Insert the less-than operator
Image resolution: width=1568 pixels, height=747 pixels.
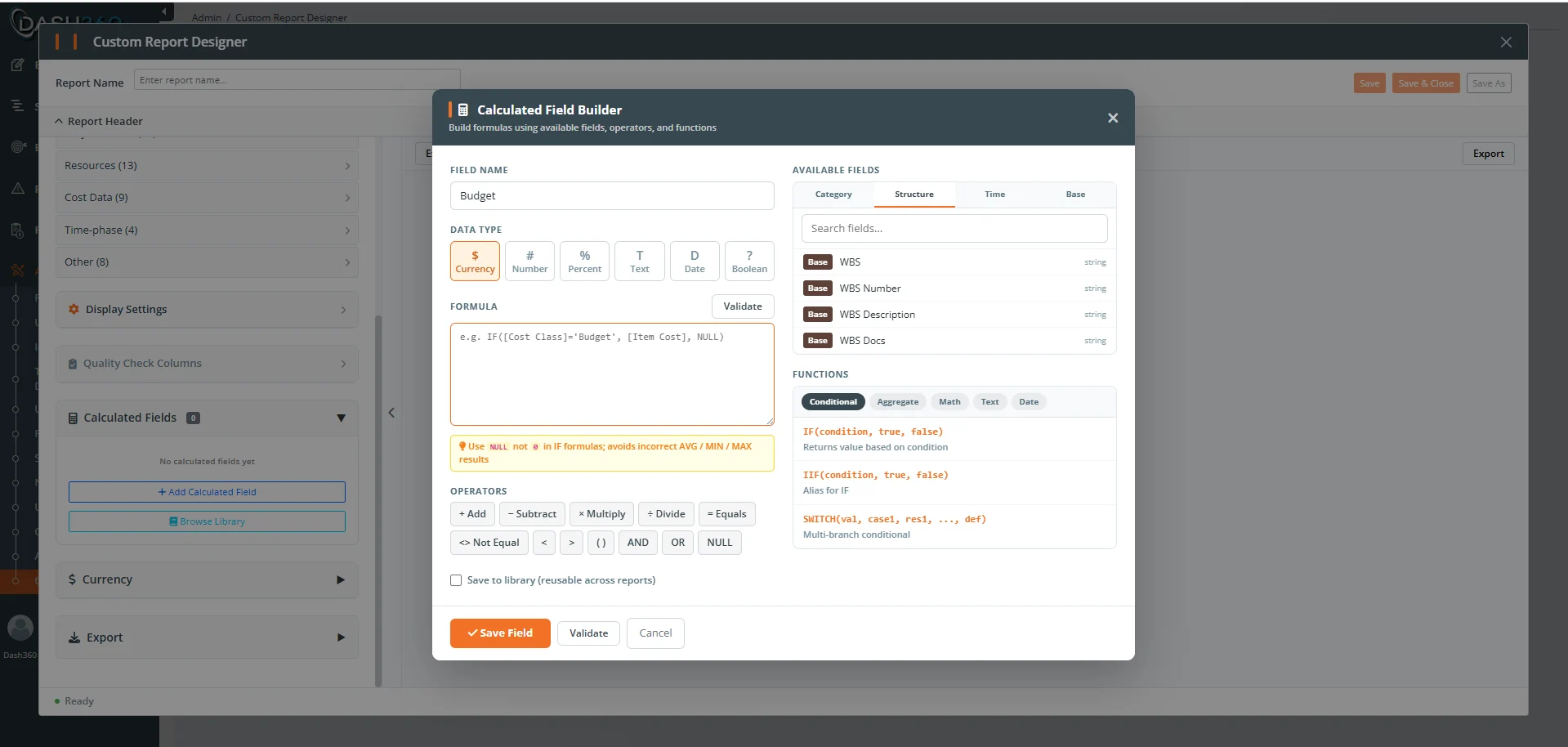[x=543, y=543]
